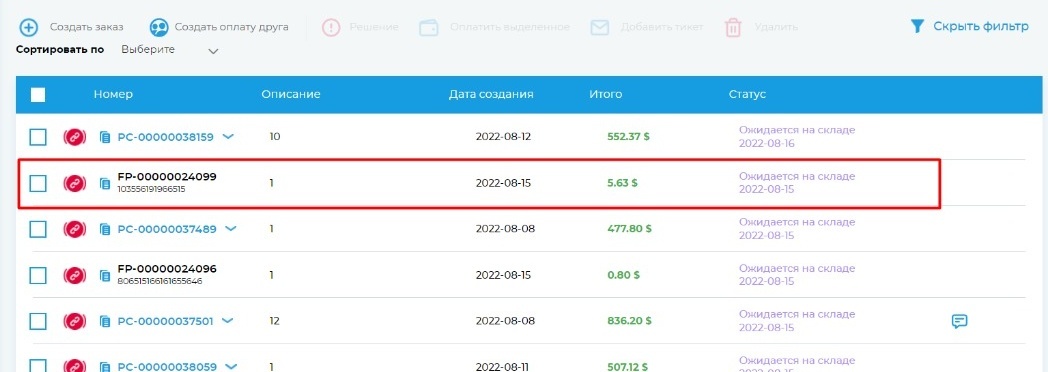Screen dimensions: 1048x372
Task: Click red link icon for FP-00000024096
Action: 75,275
